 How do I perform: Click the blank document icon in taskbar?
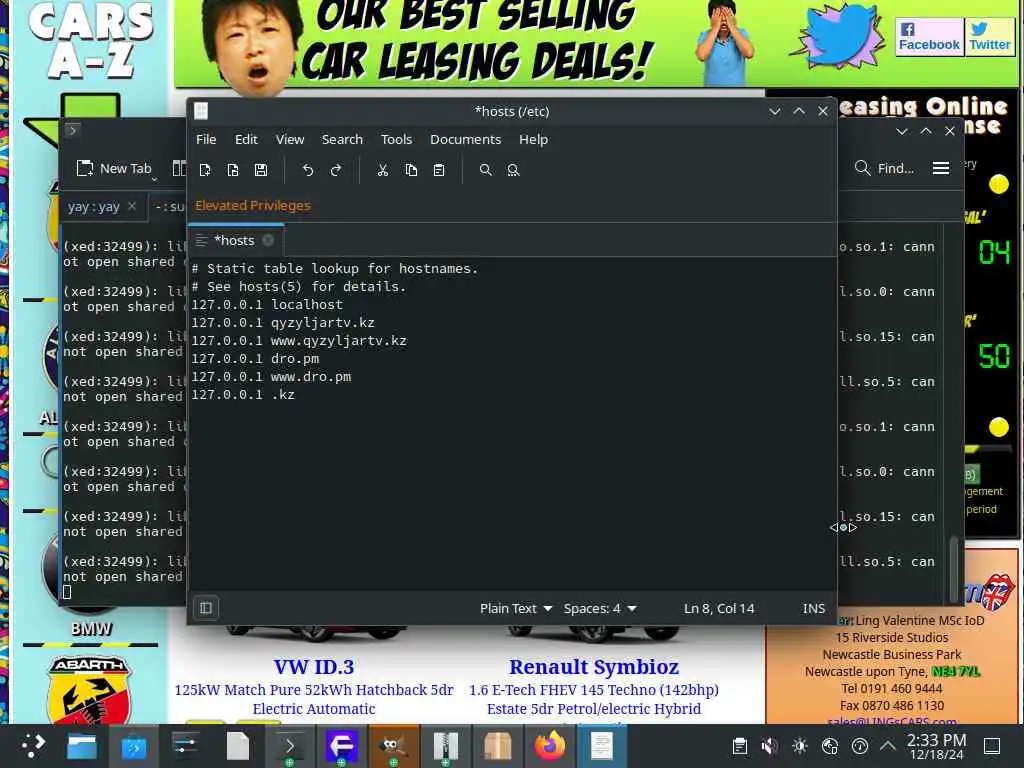click(x=238, y=746)
